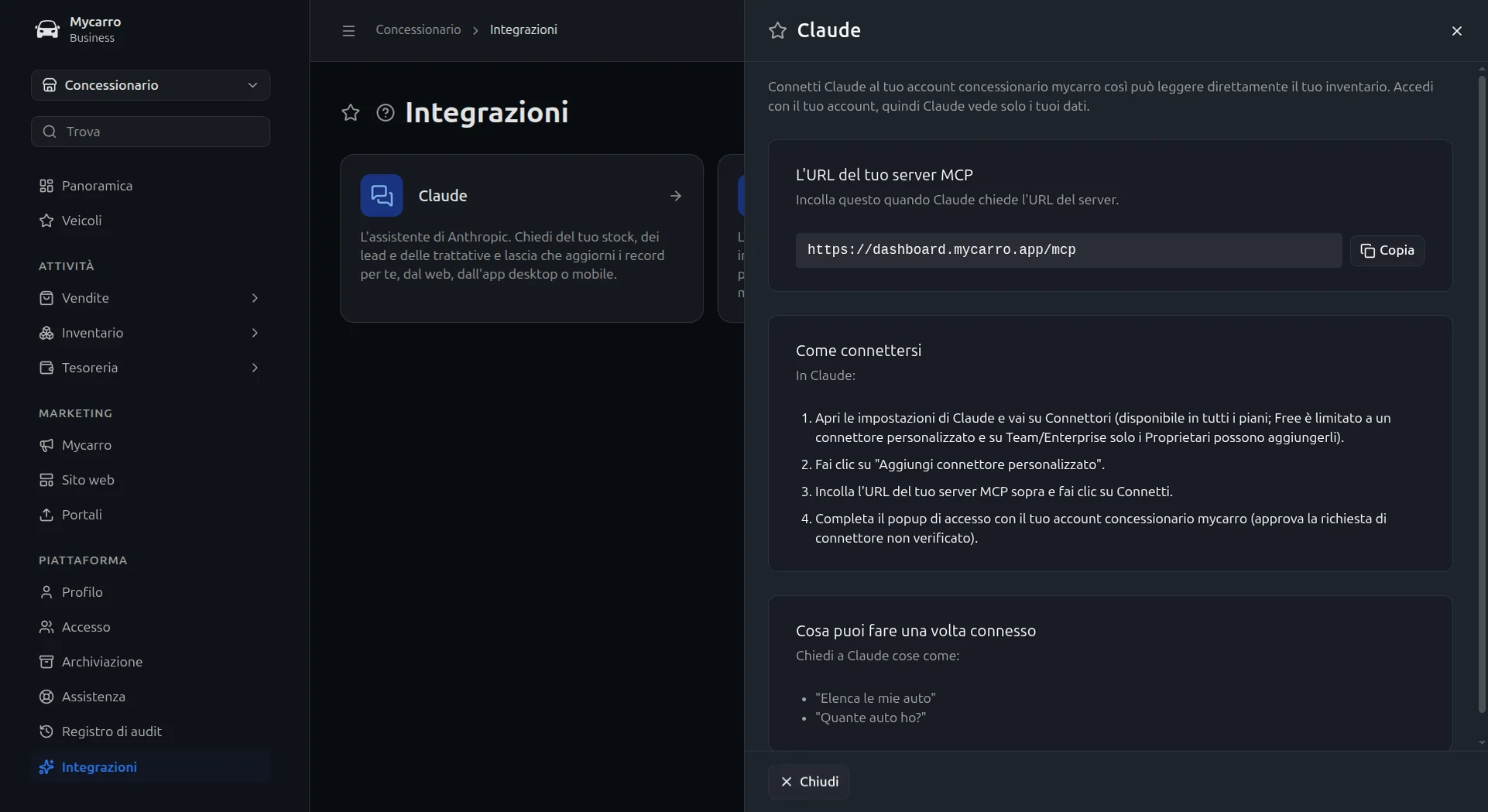Open the Concessionario workspace dropdown
The image size is (1488, 812).
coord(150,85)
